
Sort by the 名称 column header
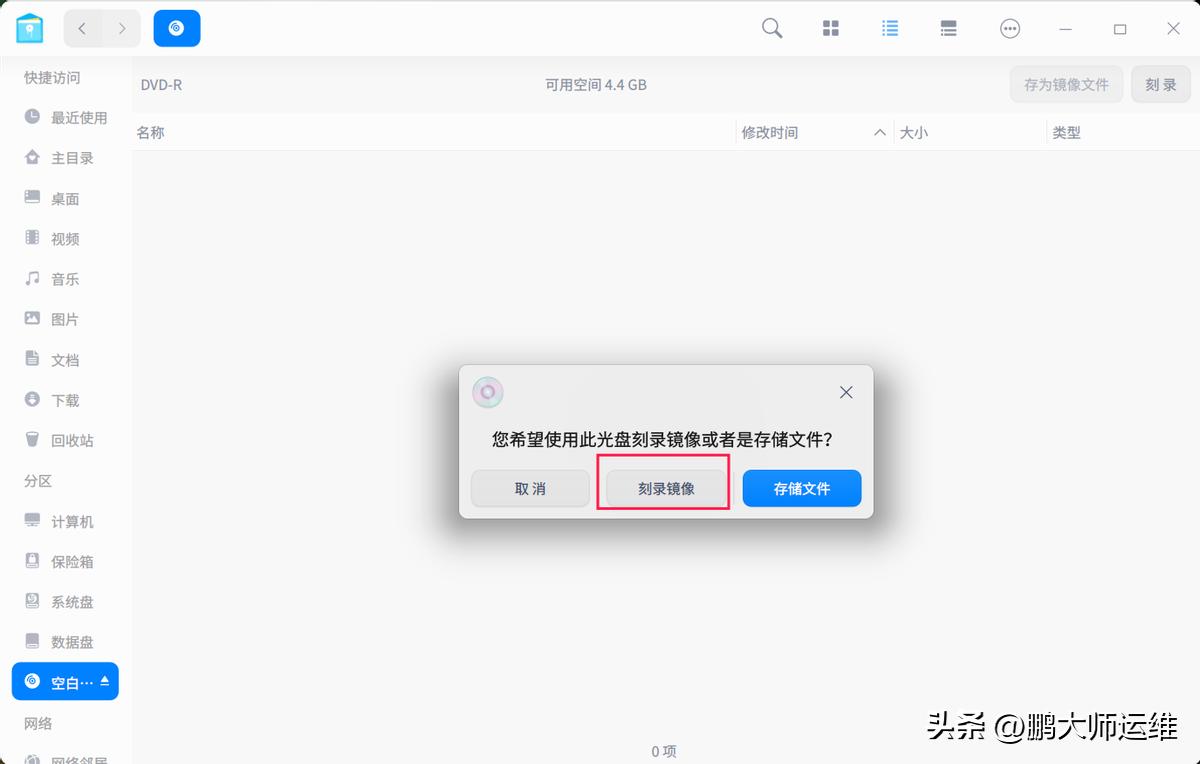[151, 131]
